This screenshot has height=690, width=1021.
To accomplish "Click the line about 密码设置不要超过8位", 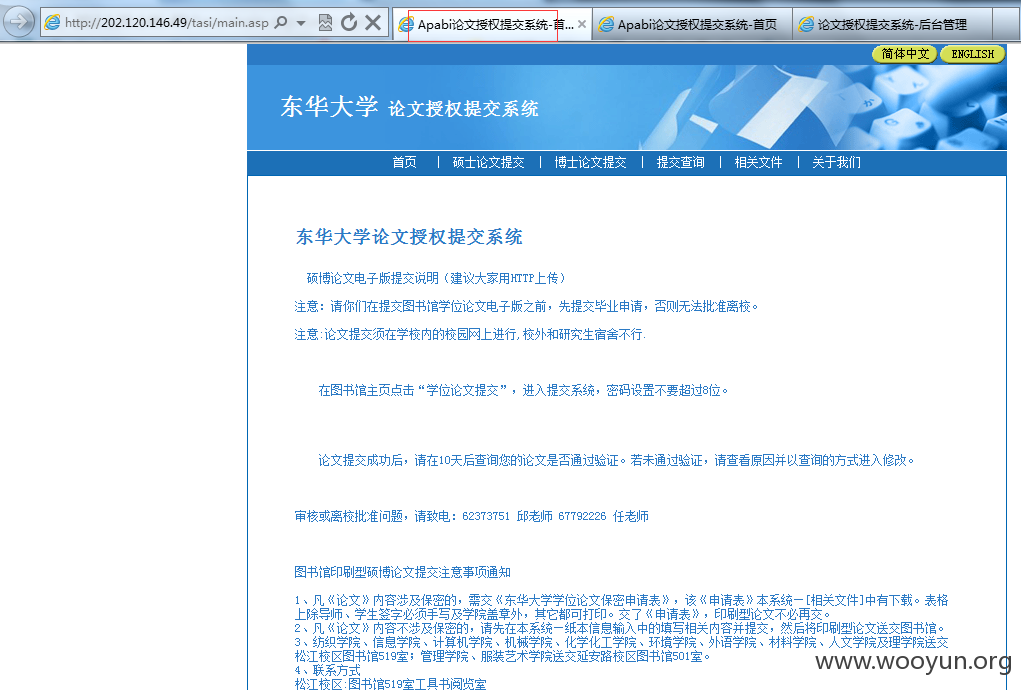I will tap(523, 391).
